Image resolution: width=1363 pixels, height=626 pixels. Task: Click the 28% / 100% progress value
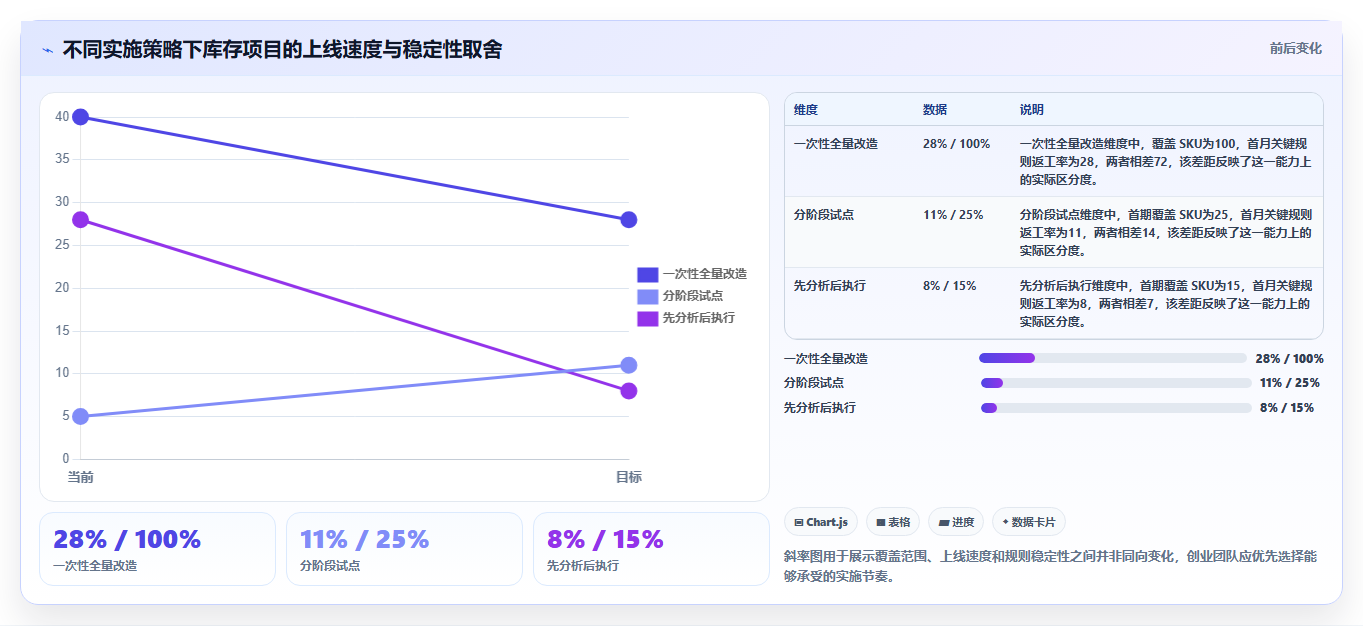click(x=1290, y=358)
